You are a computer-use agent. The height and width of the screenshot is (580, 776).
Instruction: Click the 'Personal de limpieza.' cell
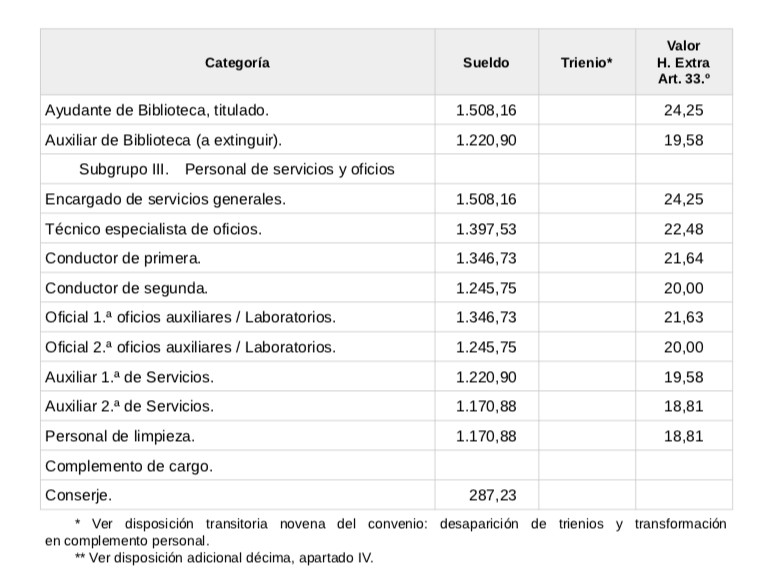coord(120,436)
